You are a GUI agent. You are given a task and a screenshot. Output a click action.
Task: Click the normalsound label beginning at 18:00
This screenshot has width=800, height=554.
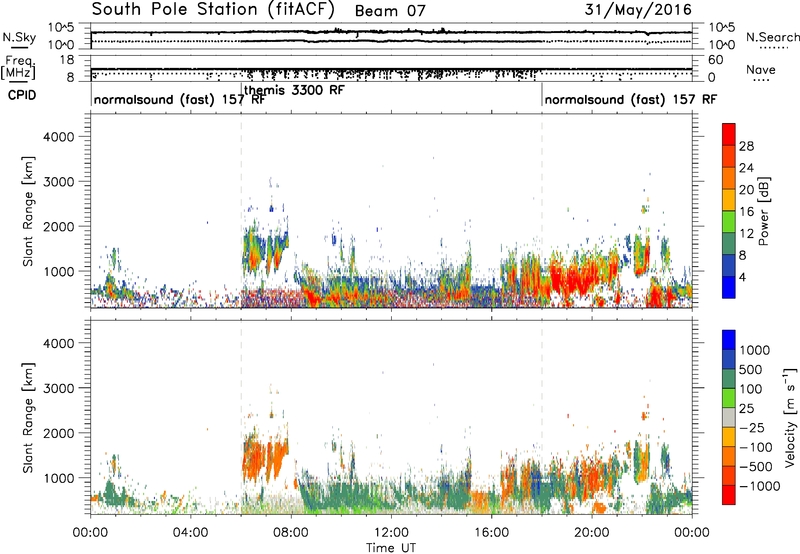point(631,99)
